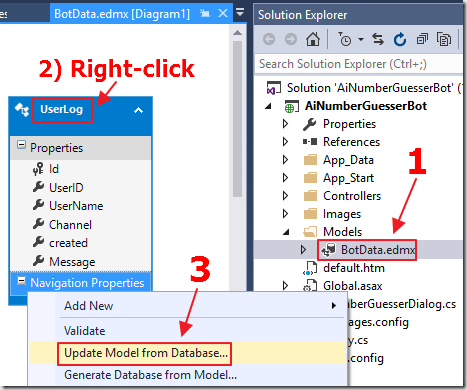Screen dimensions: 467x390
Task: Click the Solution Explorer panel title
Action: tap(302, 15)
